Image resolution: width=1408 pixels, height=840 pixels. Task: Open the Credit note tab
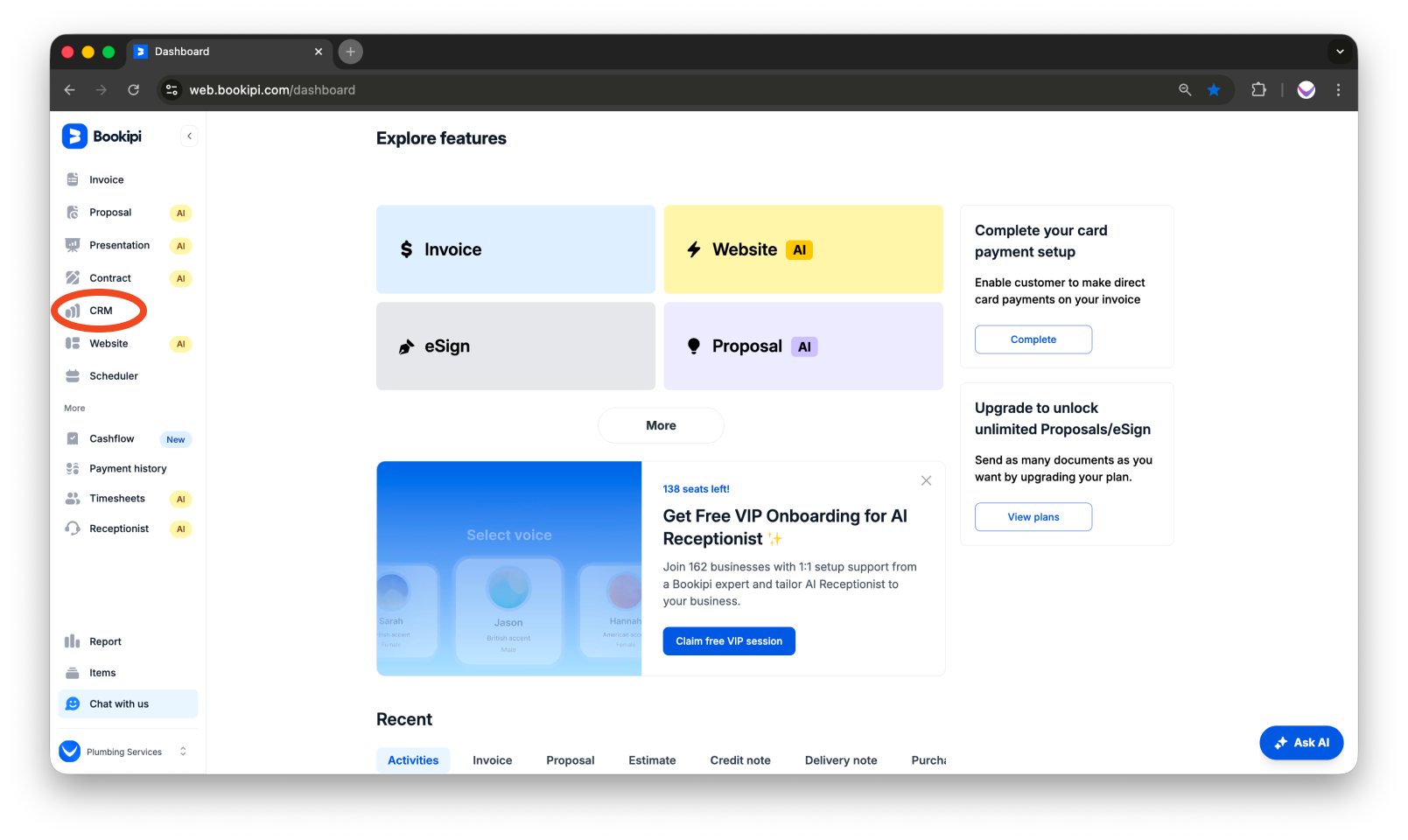(x=739, y=759)
